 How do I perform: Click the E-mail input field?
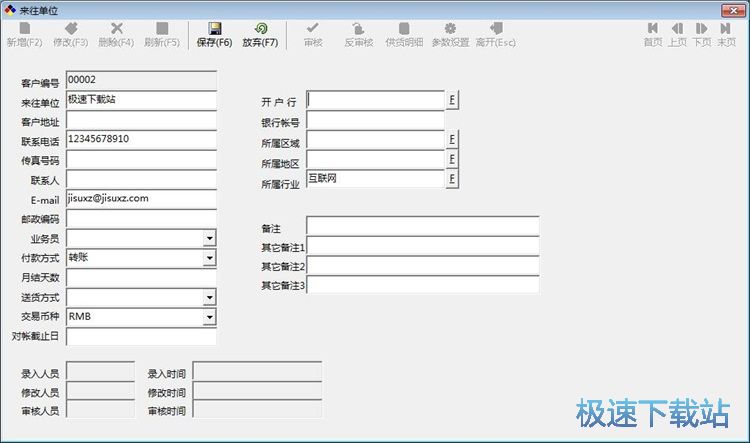click(x=141, y=199)
